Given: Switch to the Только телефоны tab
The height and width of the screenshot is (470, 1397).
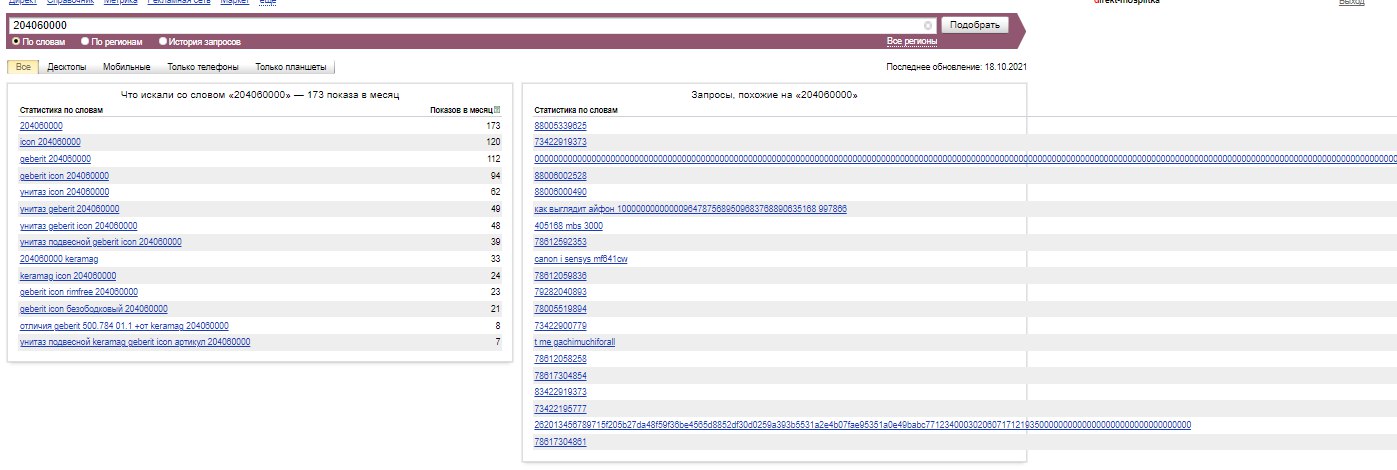Looking at the screenshot, I should click(x=203, y=67).
